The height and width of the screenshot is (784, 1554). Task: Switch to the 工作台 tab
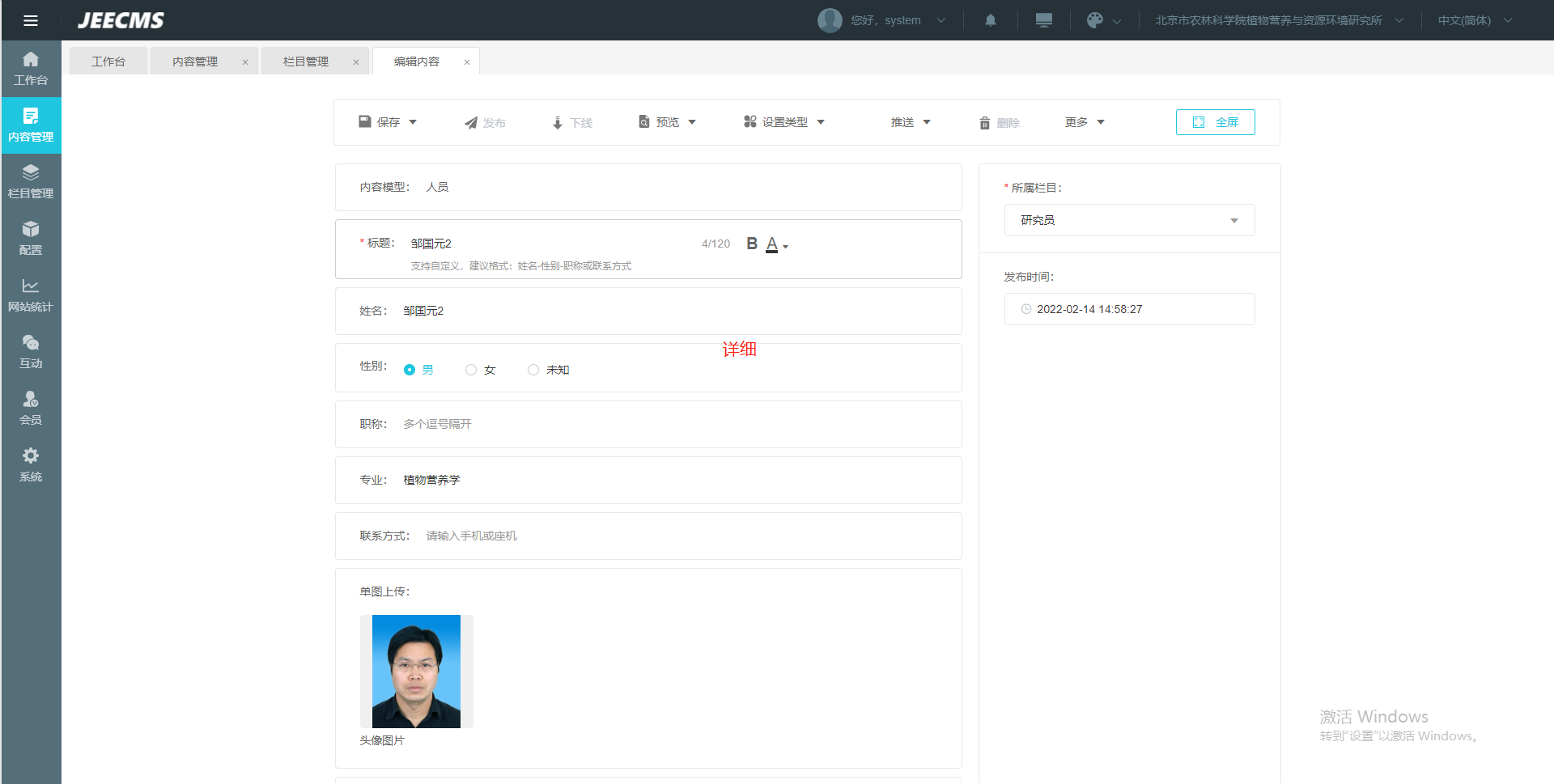(108, 61)
